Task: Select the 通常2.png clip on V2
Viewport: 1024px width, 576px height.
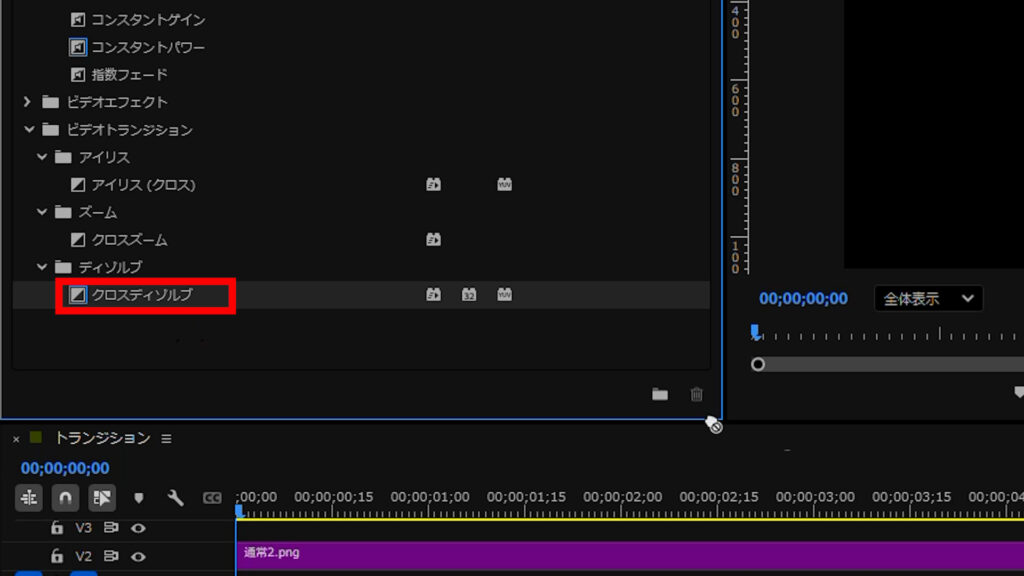Action: coord(600,555)
